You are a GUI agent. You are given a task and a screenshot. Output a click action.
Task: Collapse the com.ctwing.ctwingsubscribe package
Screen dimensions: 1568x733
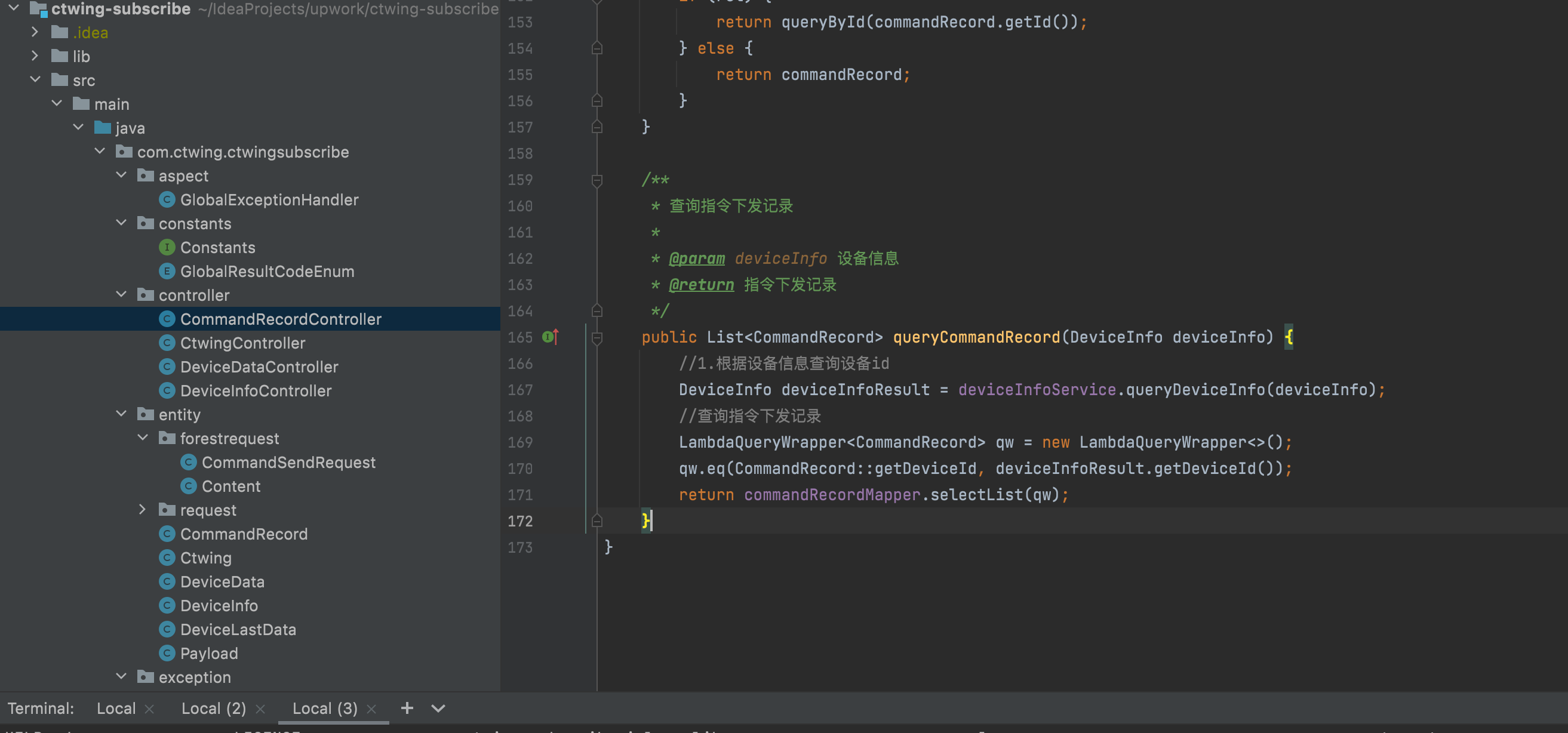click(100, 152)
